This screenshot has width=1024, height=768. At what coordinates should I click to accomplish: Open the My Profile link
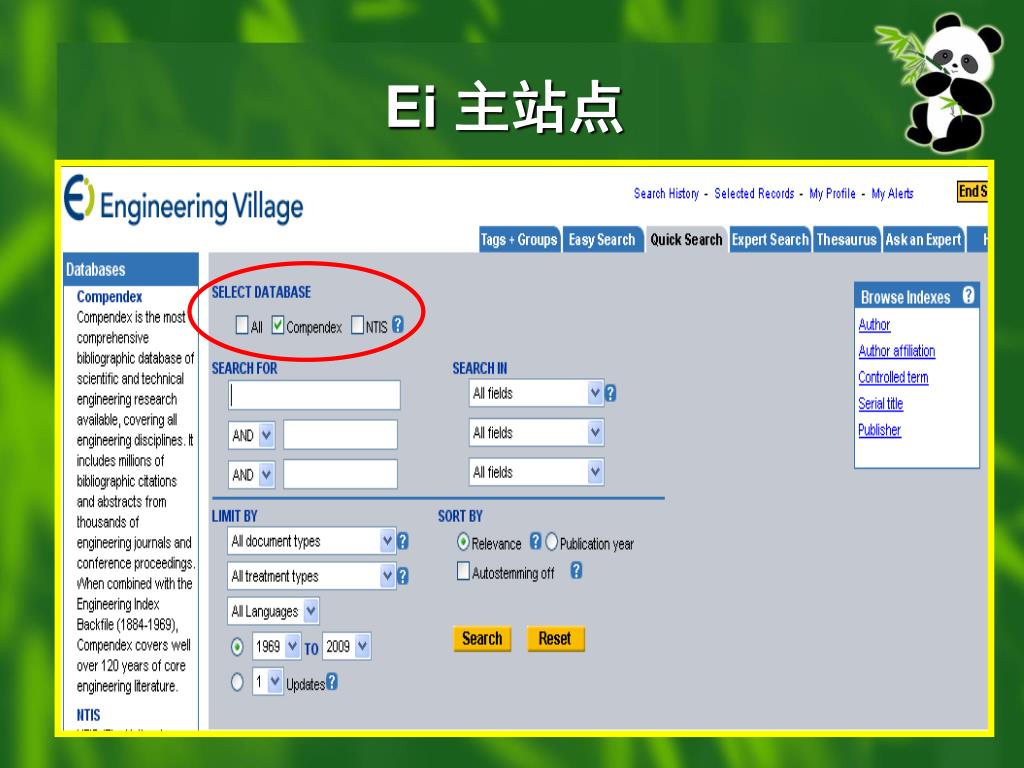click(832, 193)
